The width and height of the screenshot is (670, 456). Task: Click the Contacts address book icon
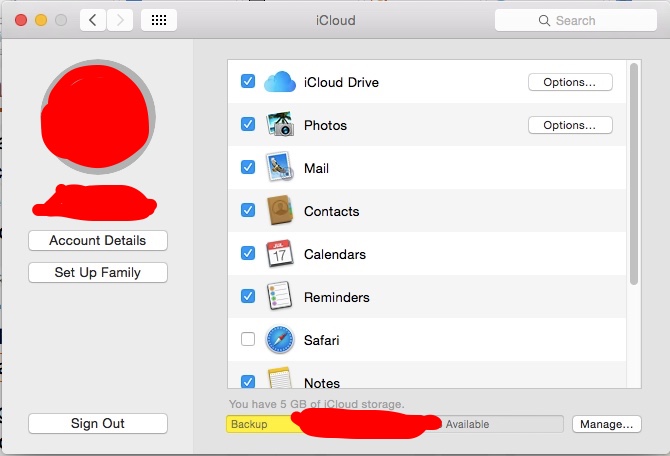coord(280,210)
